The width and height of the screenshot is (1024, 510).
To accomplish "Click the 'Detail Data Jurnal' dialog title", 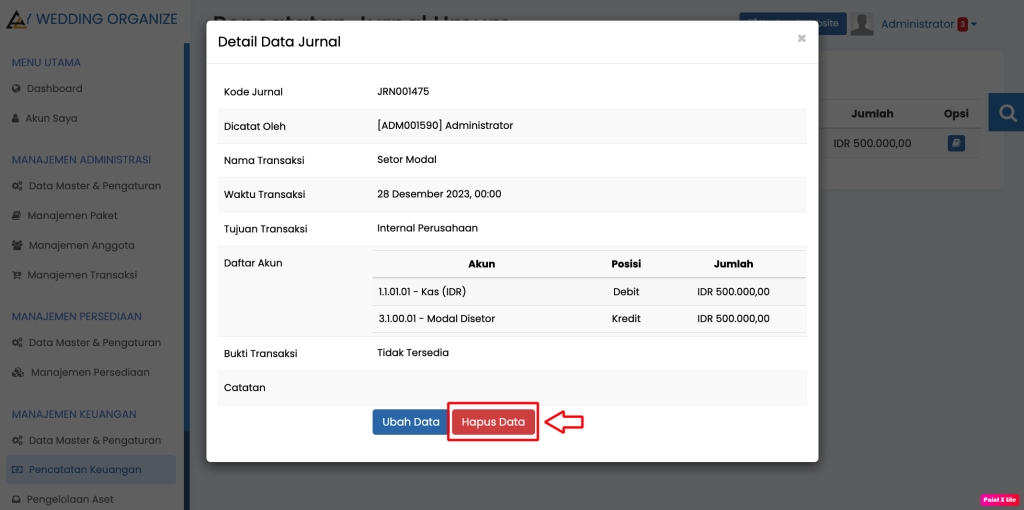I will click(x=279, y=42).
